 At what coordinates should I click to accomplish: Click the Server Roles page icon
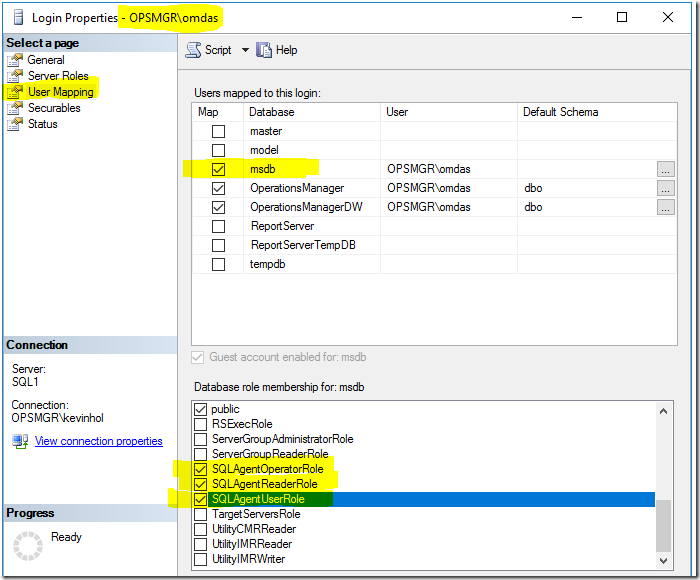(15, 76)
